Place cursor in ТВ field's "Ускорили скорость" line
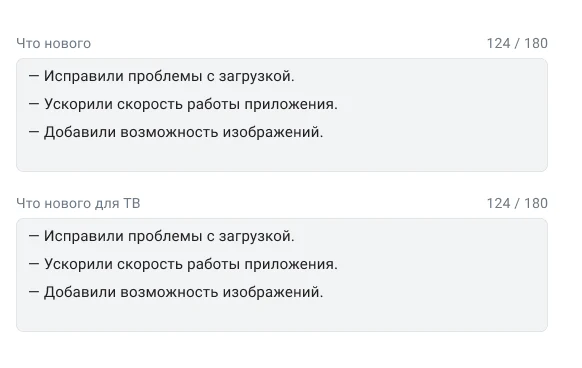 tap(183, 264)
